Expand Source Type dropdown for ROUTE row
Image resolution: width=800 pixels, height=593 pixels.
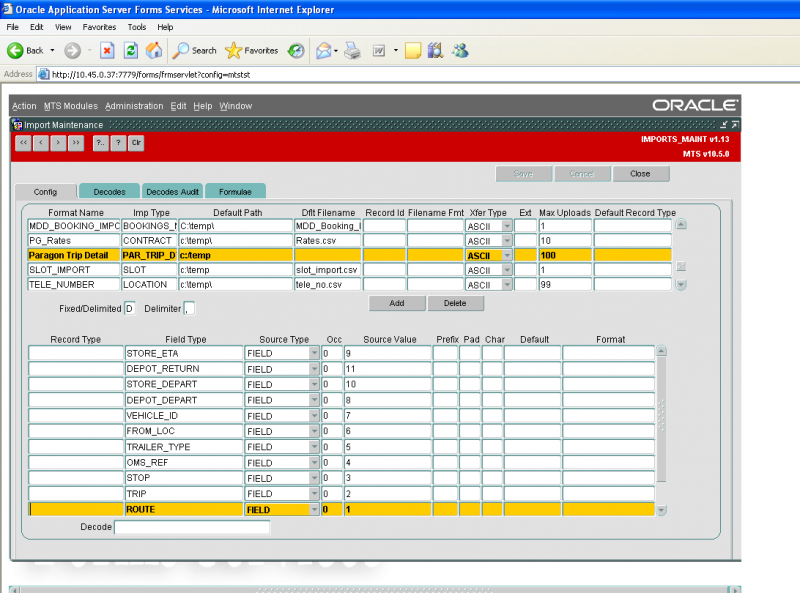(314, 509)
